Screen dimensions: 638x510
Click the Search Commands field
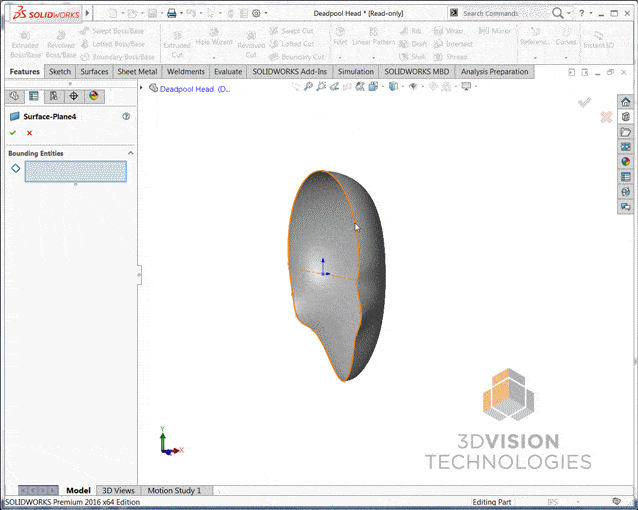coord(498,13)
